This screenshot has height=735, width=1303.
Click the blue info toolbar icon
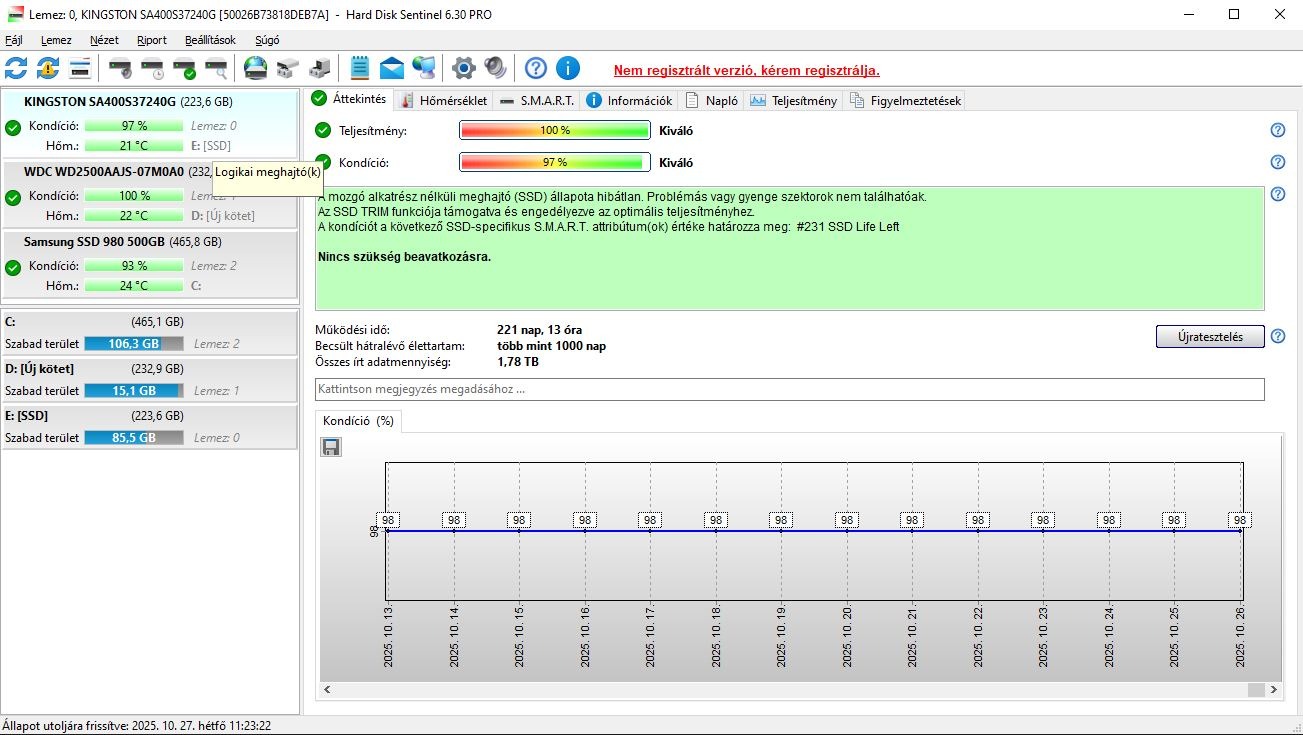click(568, 68)
